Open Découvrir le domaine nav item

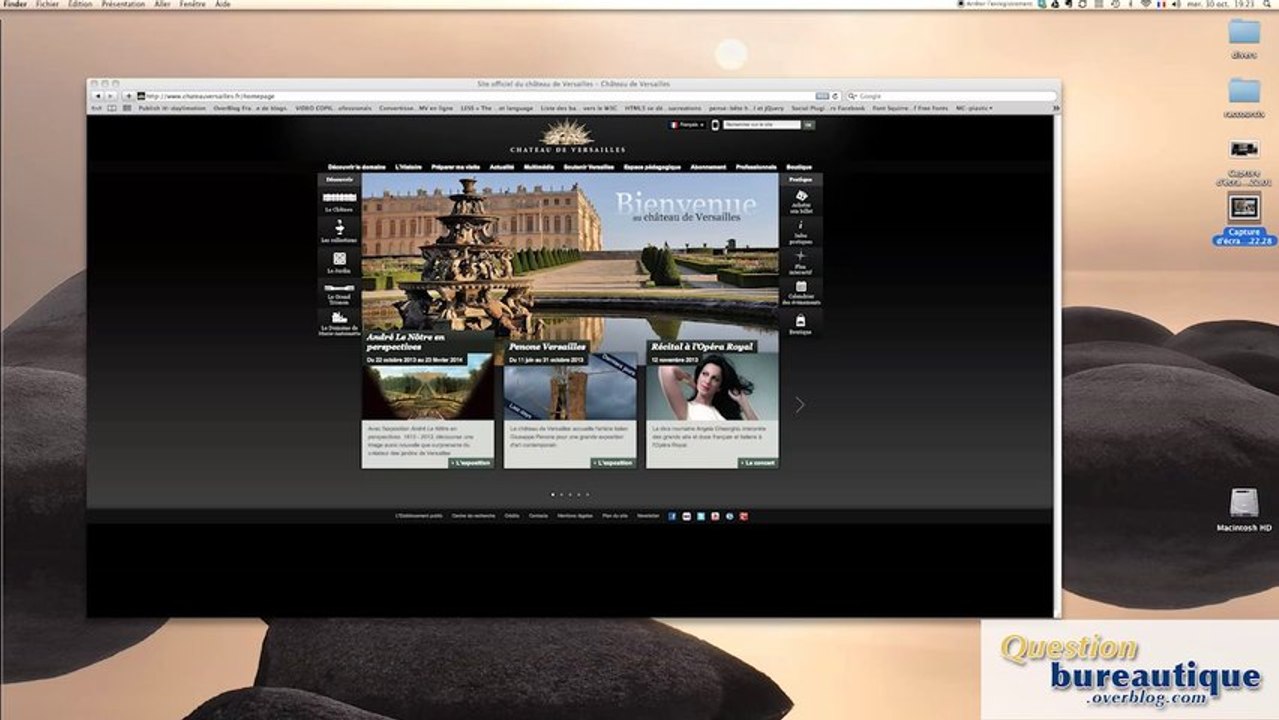(357, 167)
